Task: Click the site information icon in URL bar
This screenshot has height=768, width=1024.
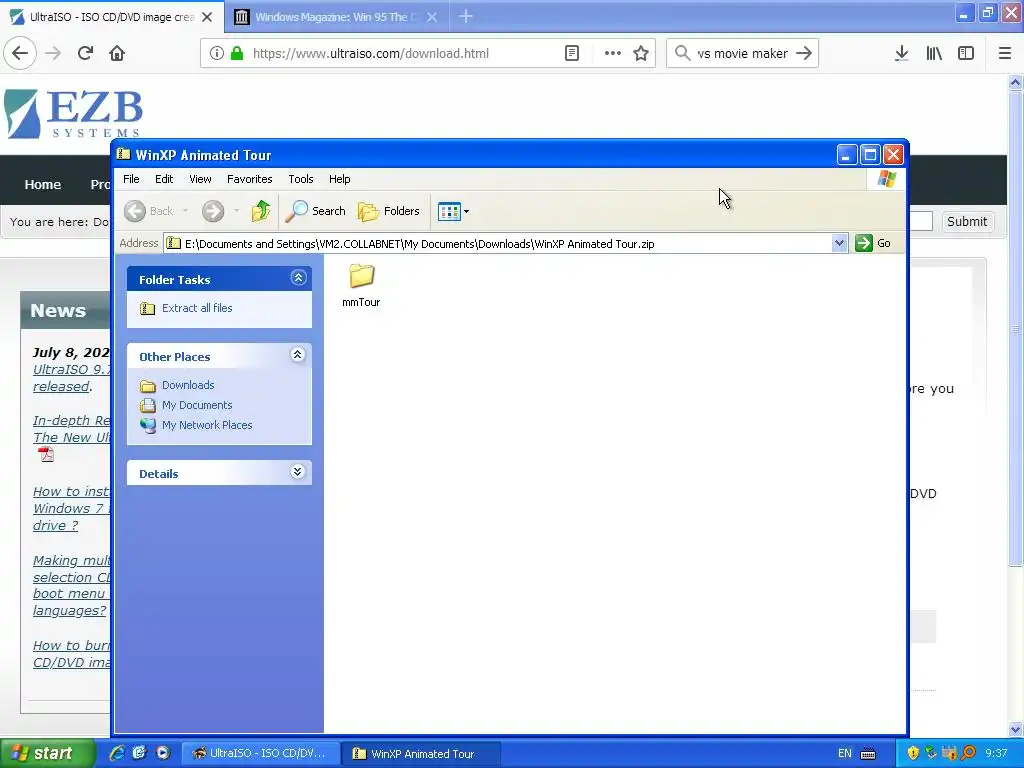Action: coord(217,53)
